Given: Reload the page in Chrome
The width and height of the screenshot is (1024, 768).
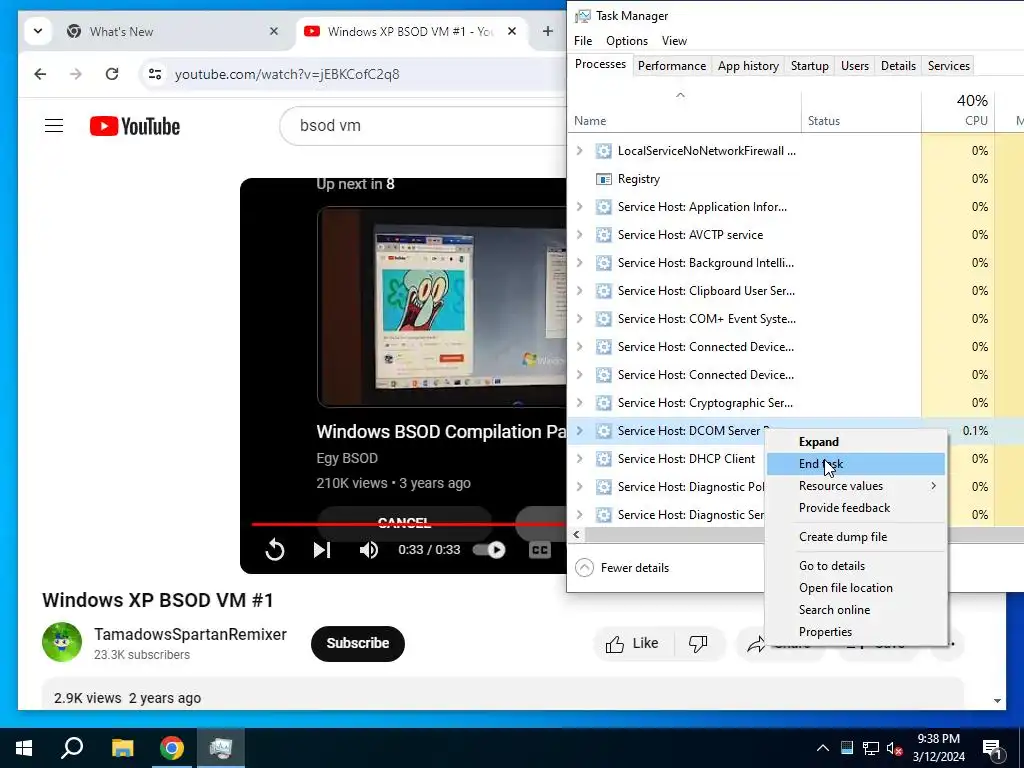Looking at the screenshot, I should tap(112, 74).
